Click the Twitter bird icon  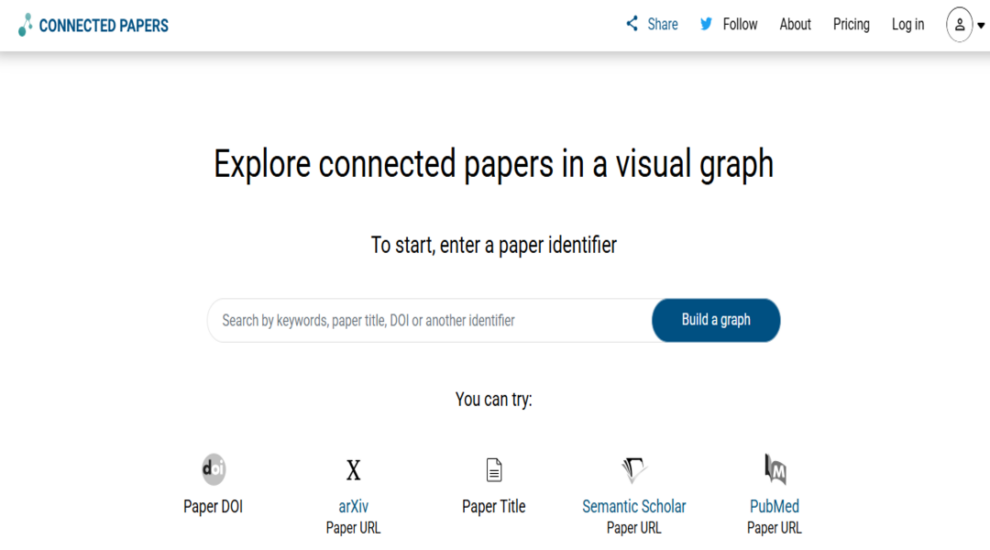point(707,24)
